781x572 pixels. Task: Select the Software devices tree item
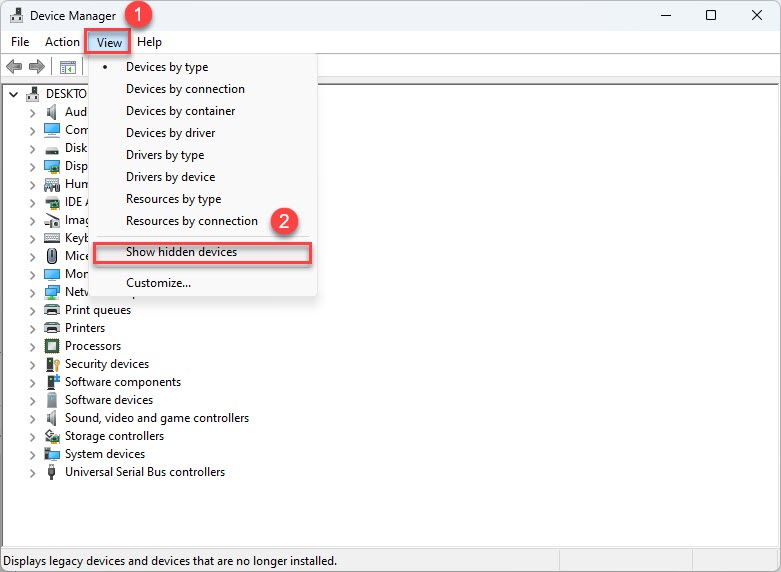coord(109,400)
